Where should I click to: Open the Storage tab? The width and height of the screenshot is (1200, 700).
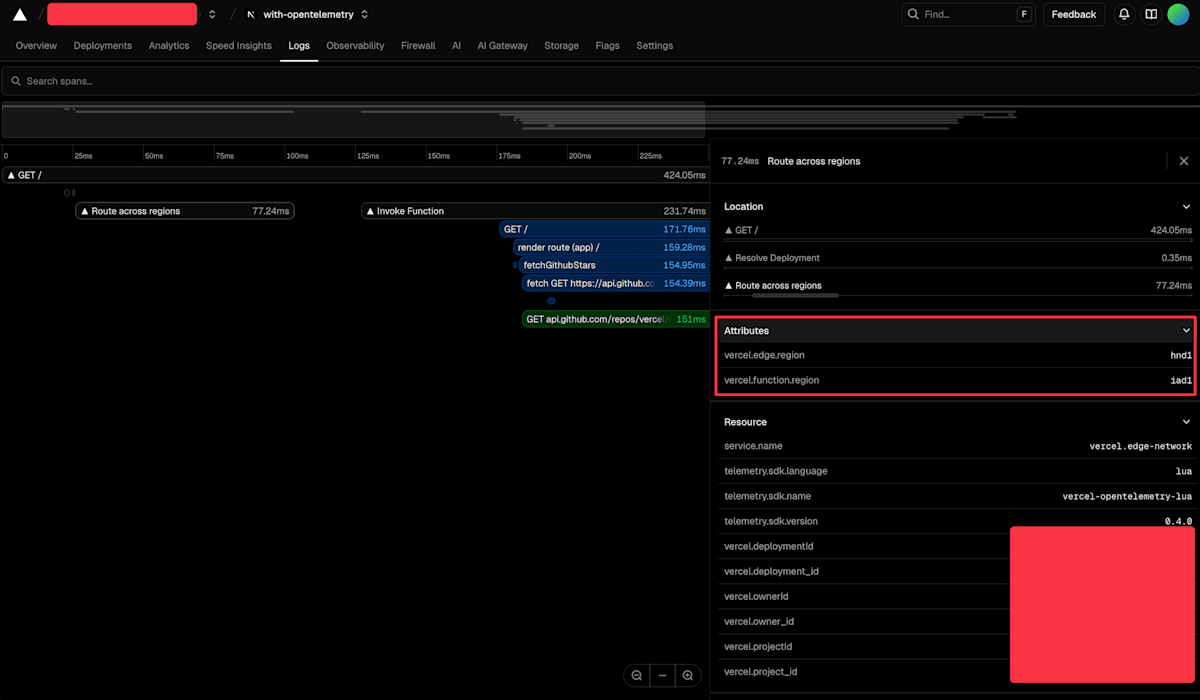click(x=561, y=46)
